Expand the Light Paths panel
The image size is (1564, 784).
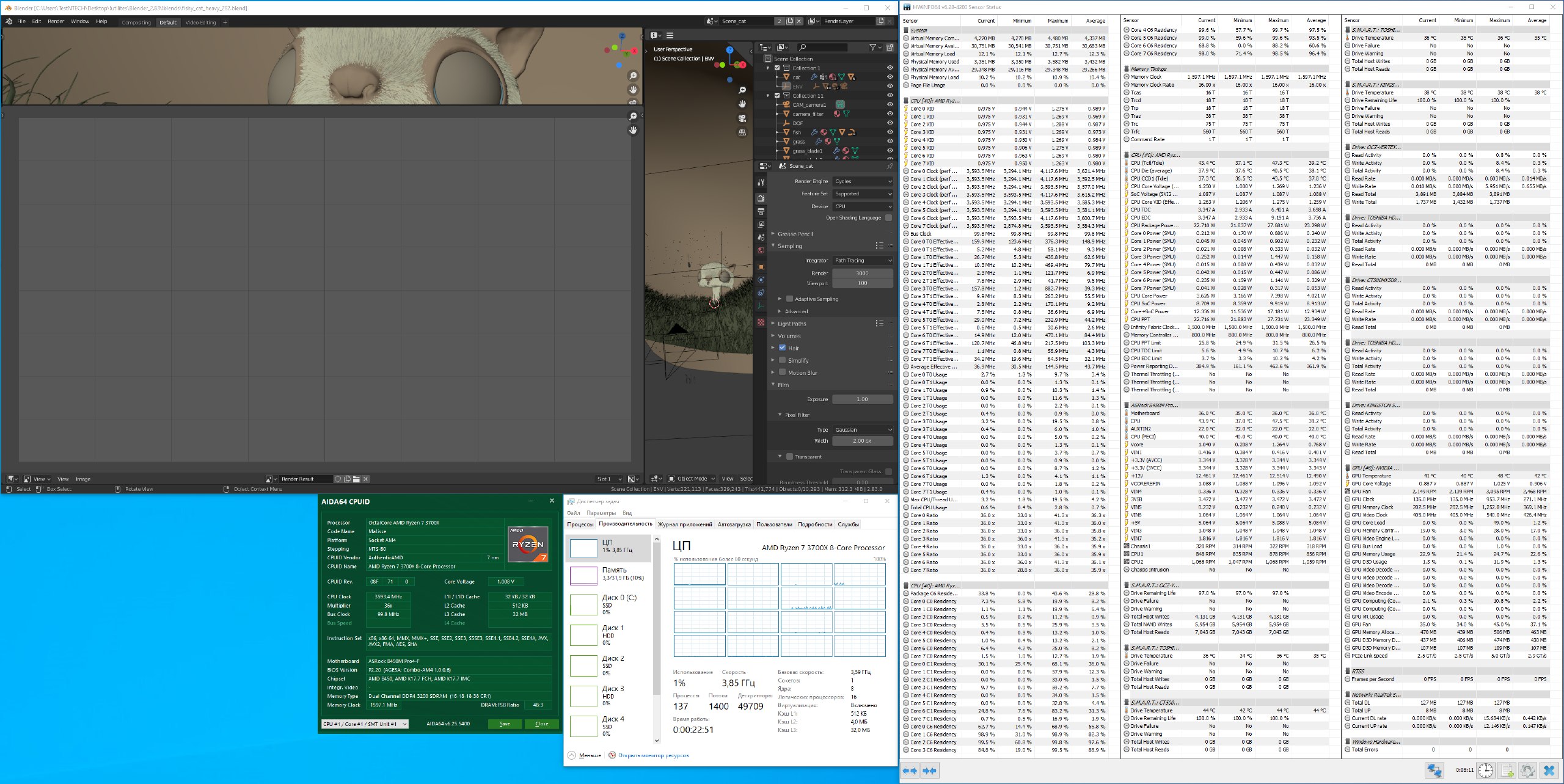(x=792, y=324)
